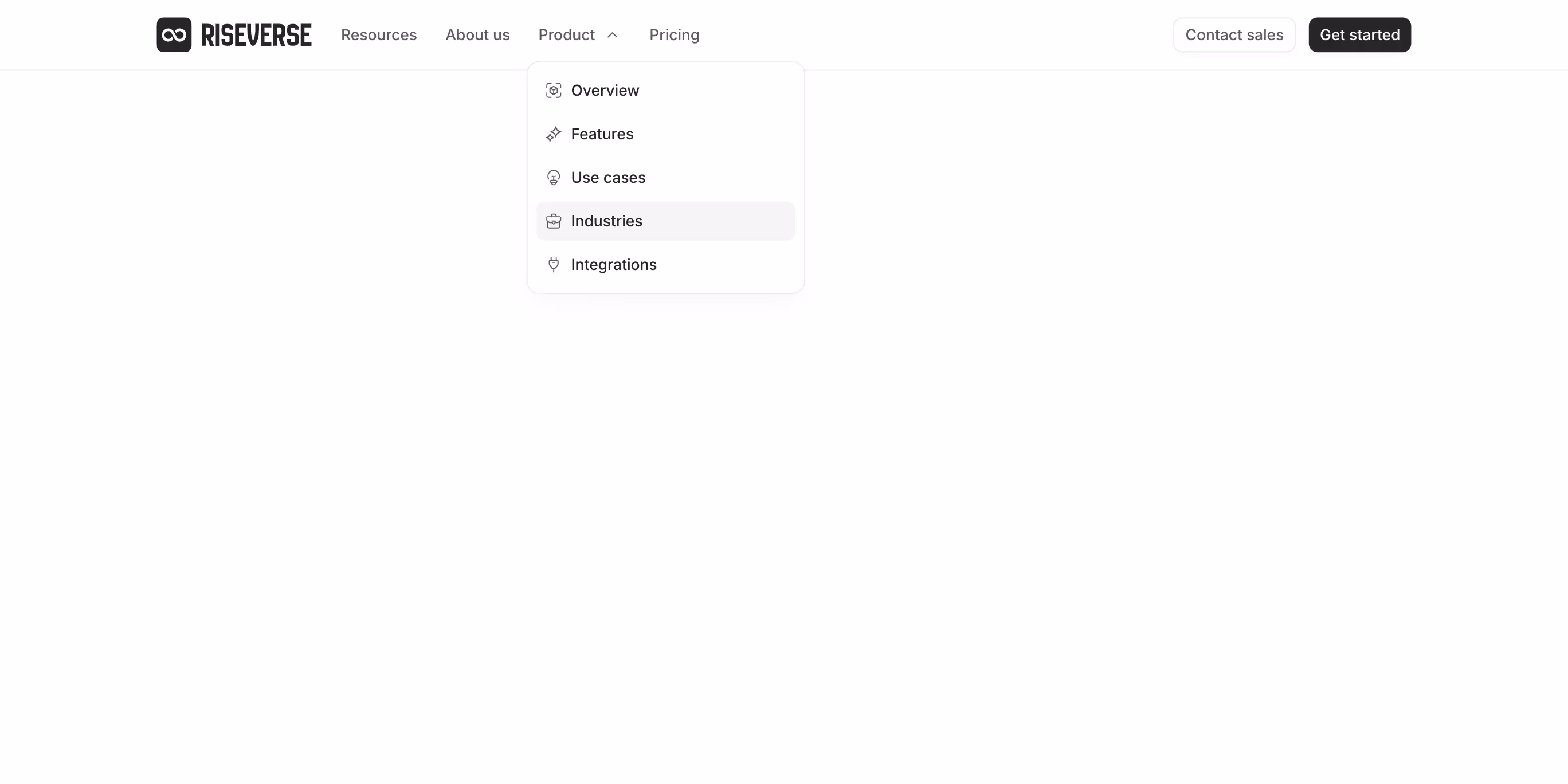Select Features from the Product menu
The image size is (1568, 784).
click(x=602, y=134)
